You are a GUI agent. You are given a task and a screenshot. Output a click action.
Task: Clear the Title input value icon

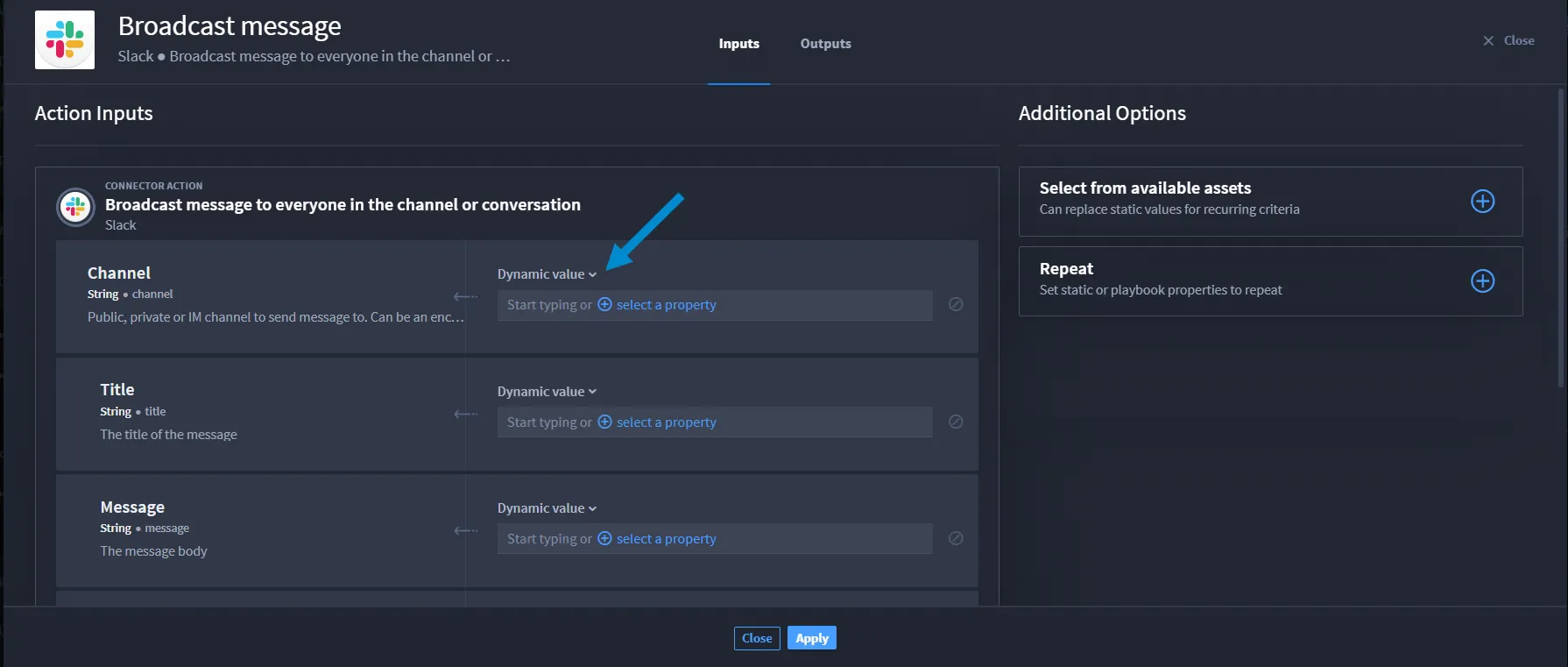[956, 422]
